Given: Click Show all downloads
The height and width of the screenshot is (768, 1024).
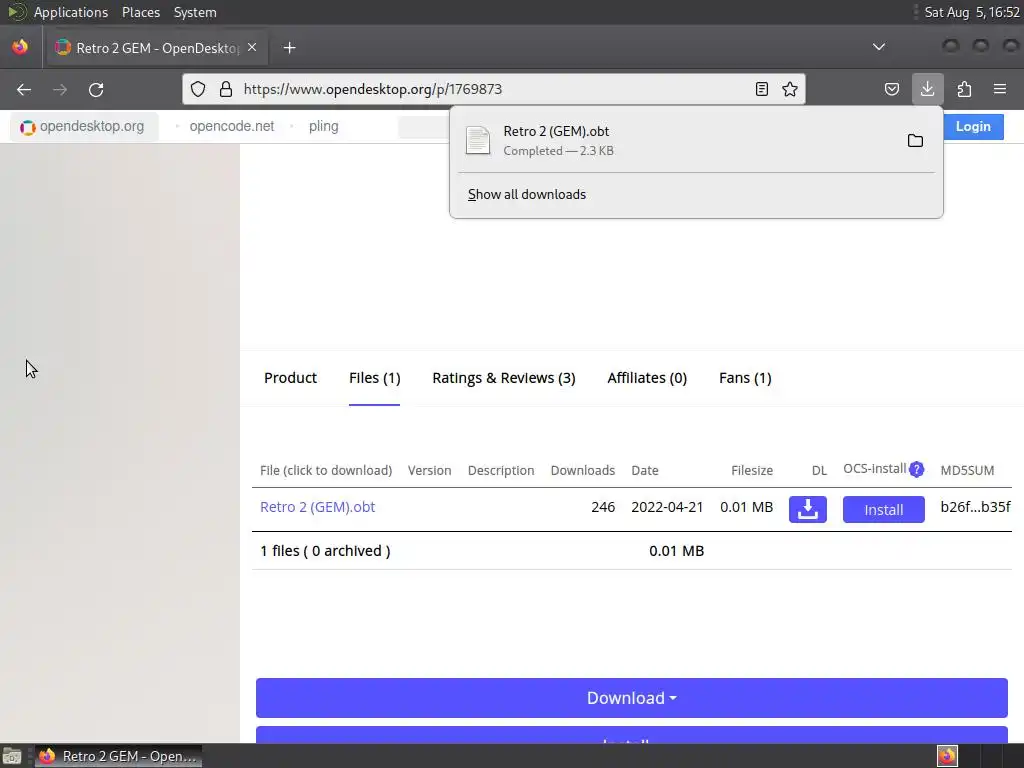Looking at the screenshot, I should coord(526,195).
